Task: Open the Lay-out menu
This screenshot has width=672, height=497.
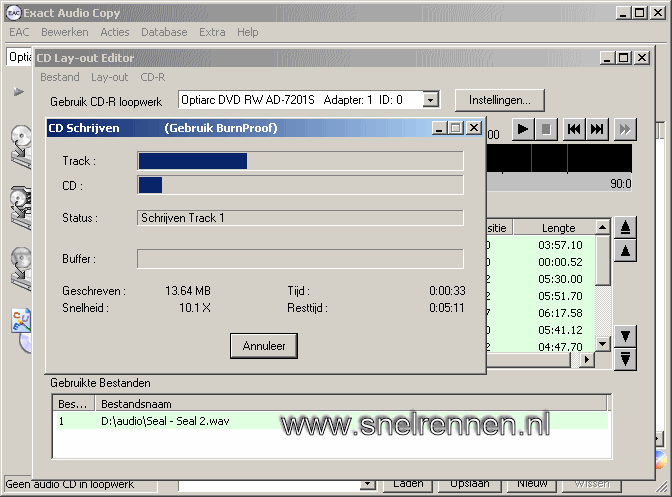Action: 110,77
